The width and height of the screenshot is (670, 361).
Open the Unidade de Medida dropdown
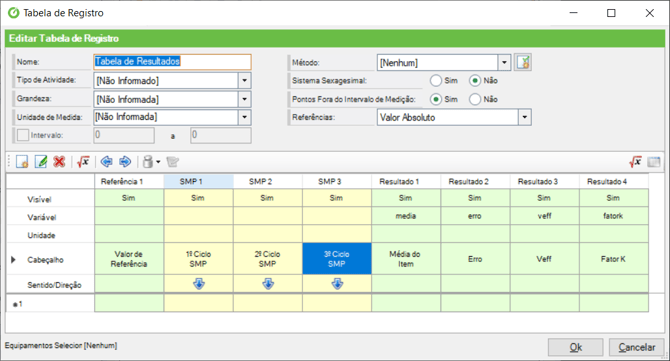244,117
